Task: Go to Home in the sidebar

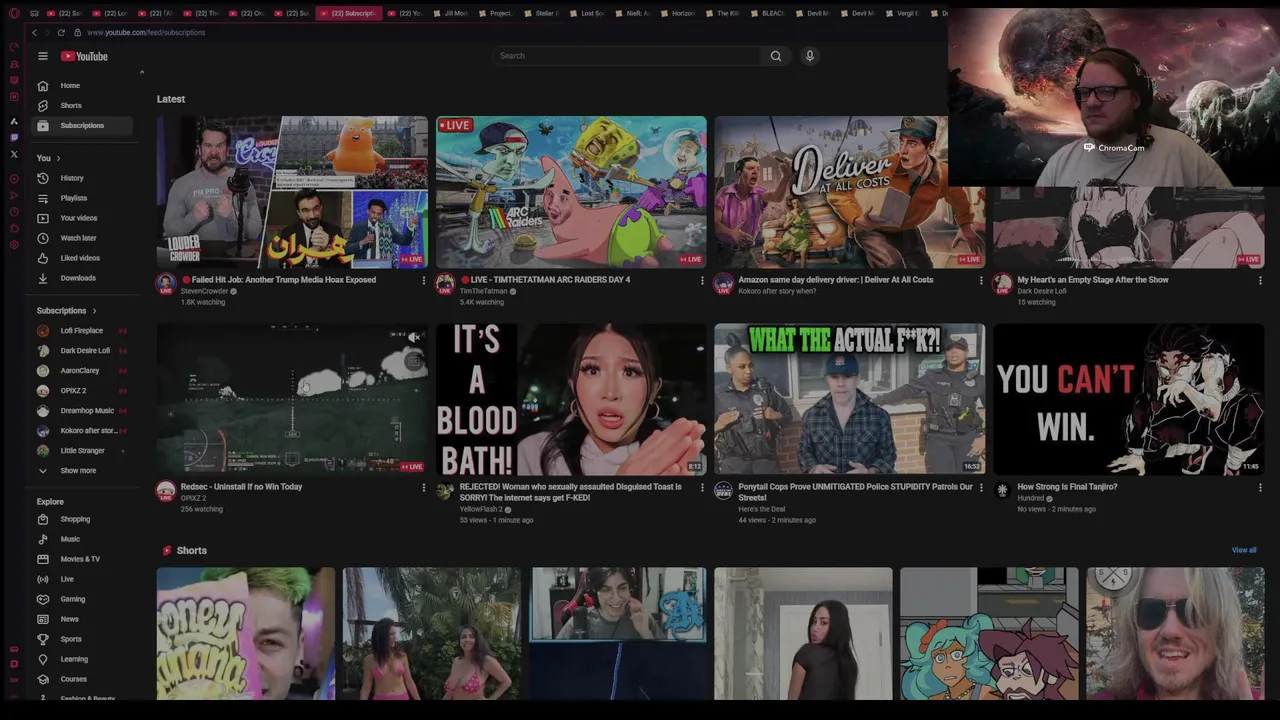Action: pos(83,85)
